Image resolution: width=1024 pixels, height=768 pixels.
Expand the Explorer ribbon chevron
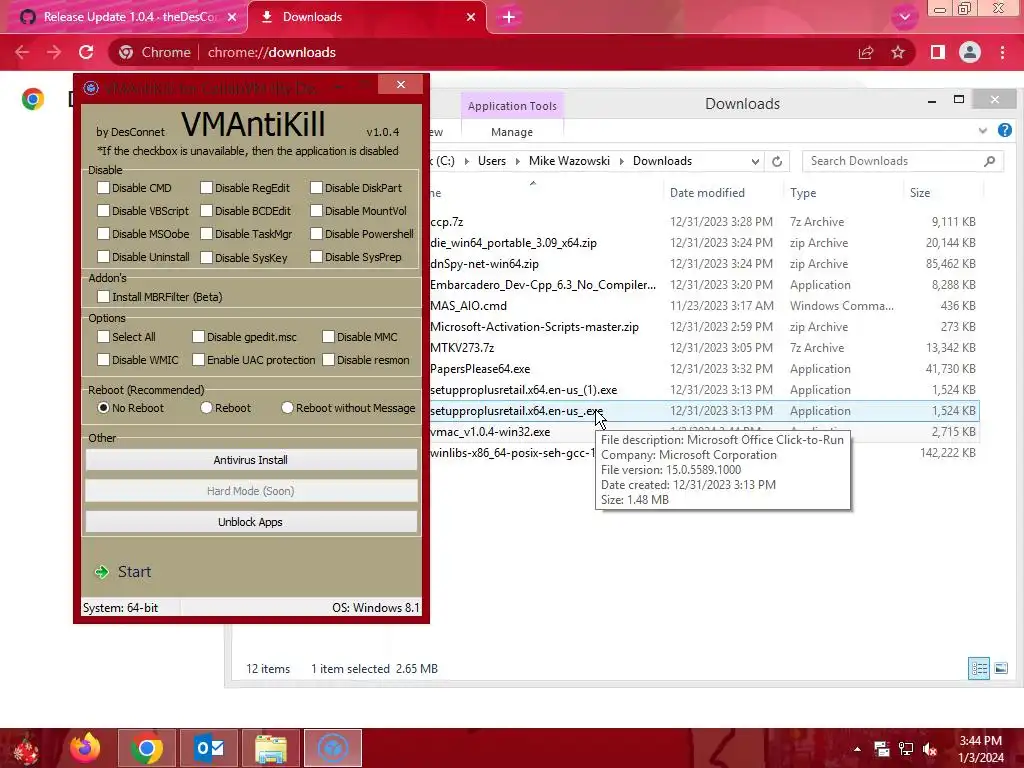[x=983, y=131]
